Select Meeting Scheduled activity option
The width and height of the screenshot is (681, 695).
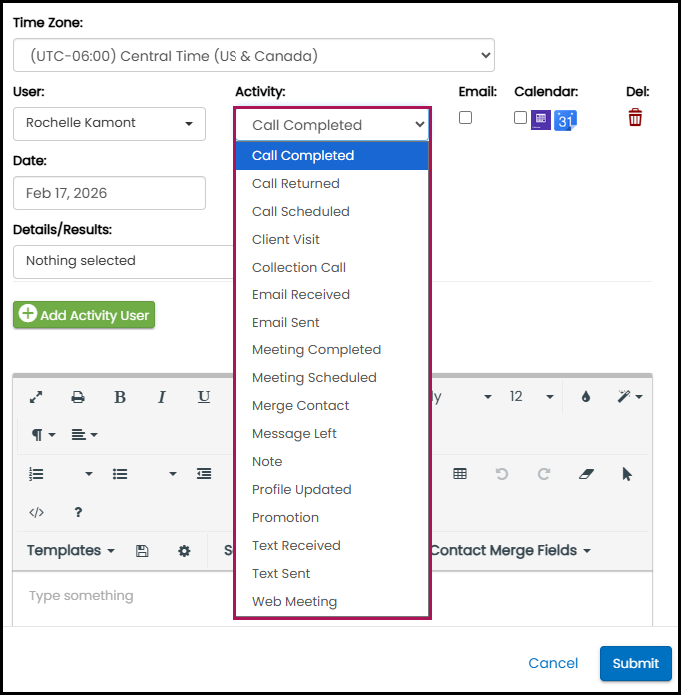(332, 378)
